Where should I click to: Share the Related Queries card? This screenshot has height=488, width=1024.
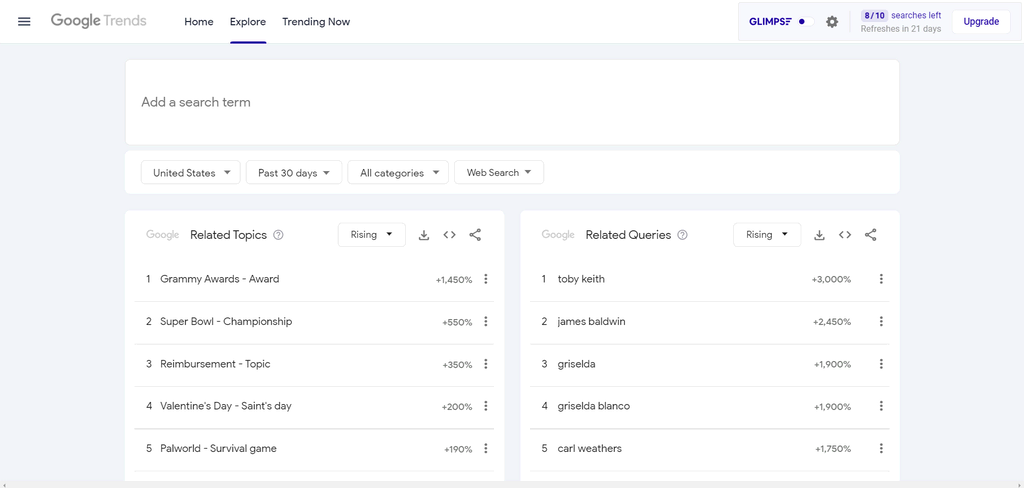point(871,235)
